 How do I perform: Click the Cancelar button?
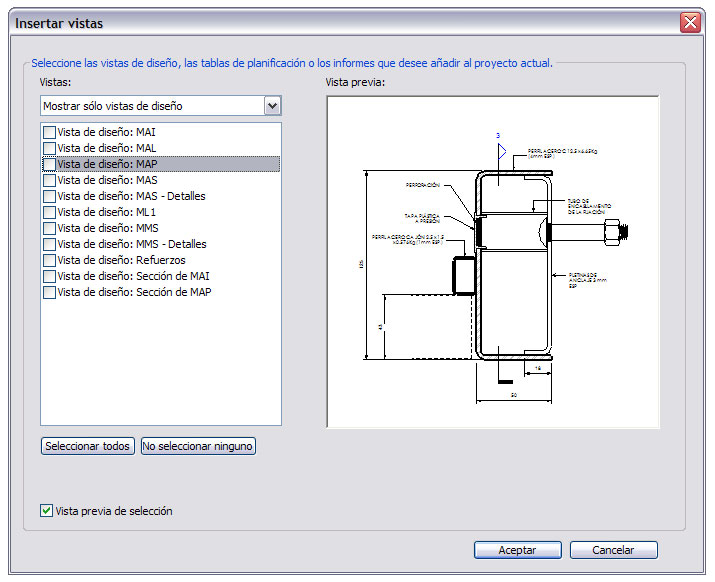(x=613, y=550)
